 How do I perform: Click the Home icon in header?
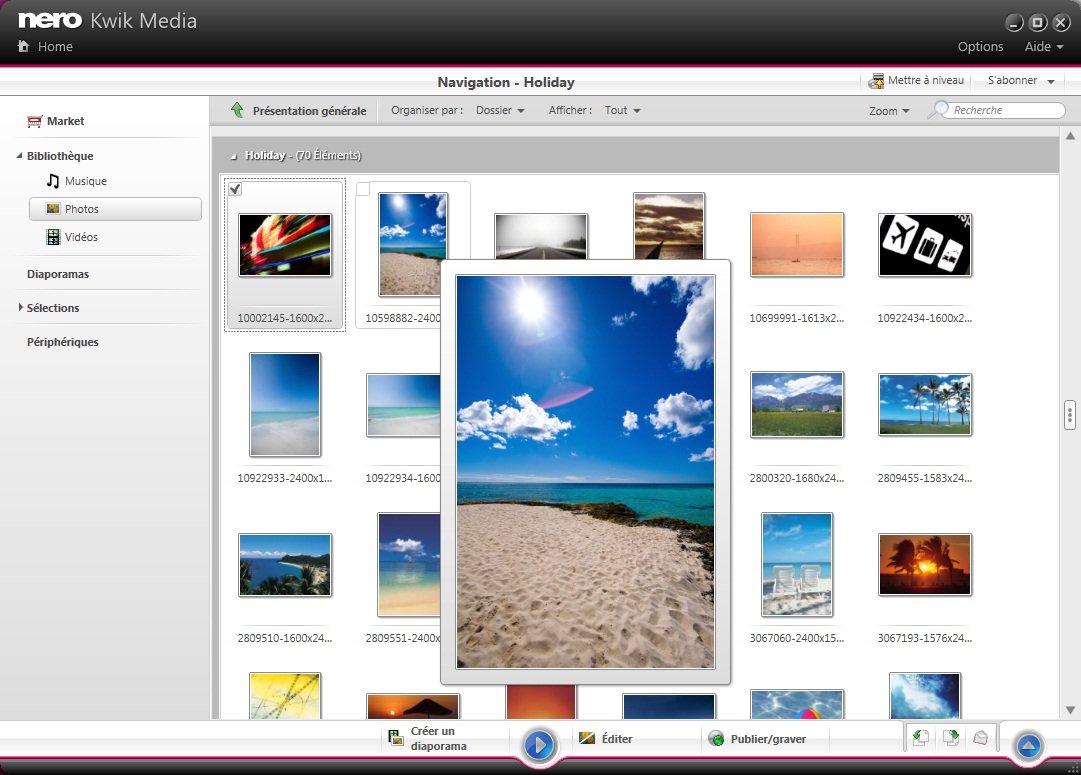coord(23,46)
